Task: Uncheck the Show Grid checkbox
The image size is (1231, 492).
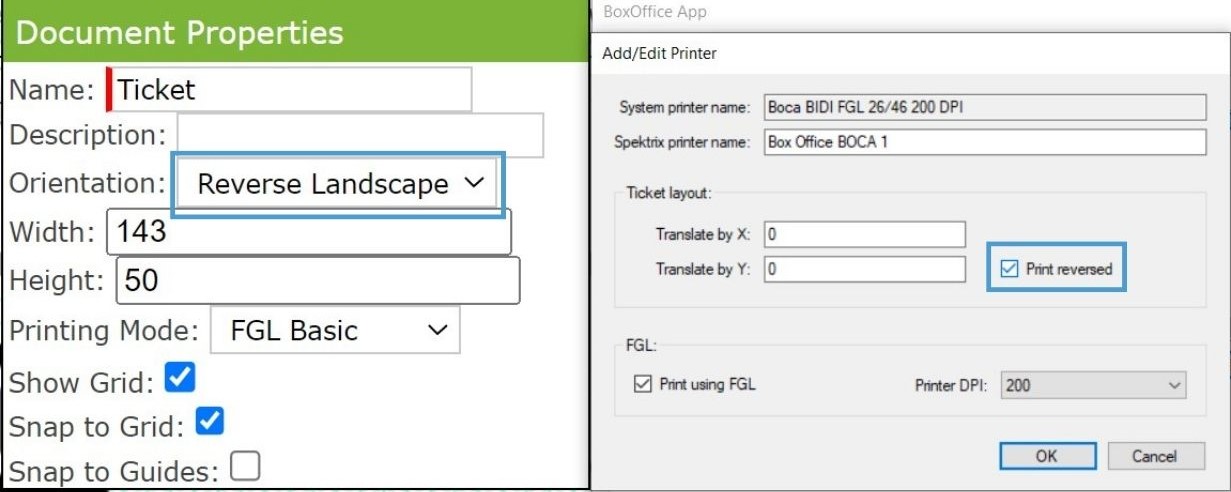Action: 179,378
